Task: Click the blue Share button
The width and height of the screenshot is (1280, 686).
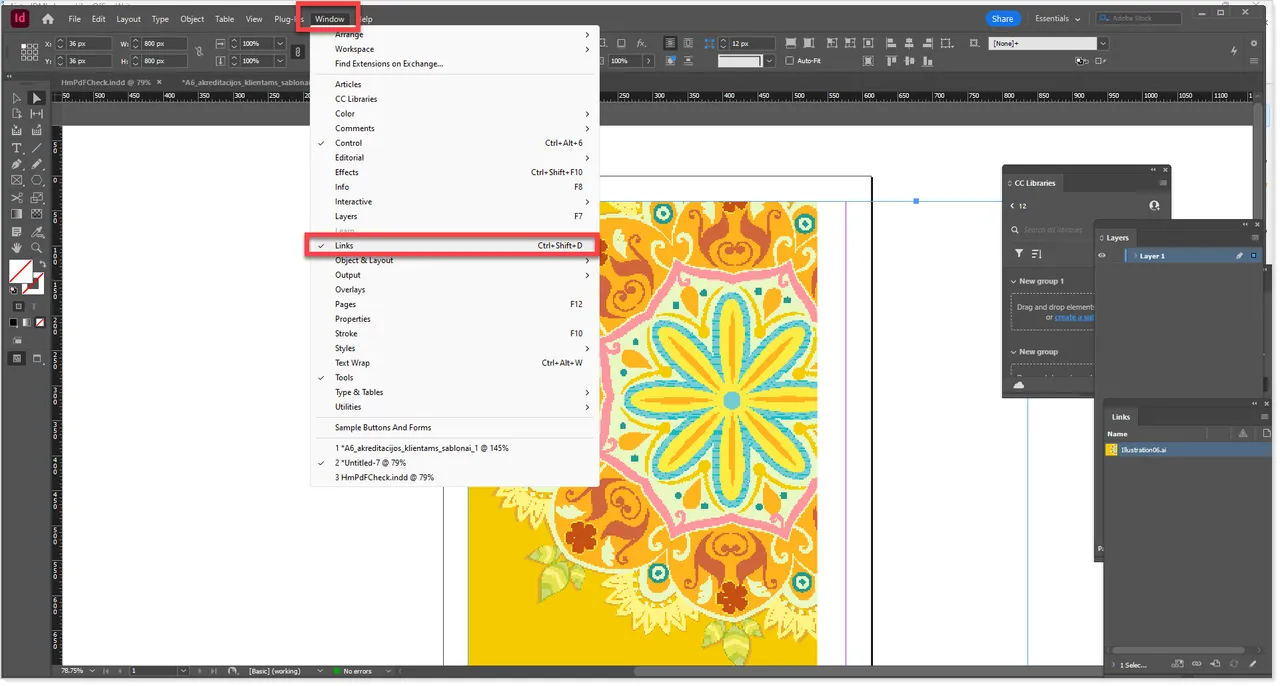Action: click(1002, 18)
